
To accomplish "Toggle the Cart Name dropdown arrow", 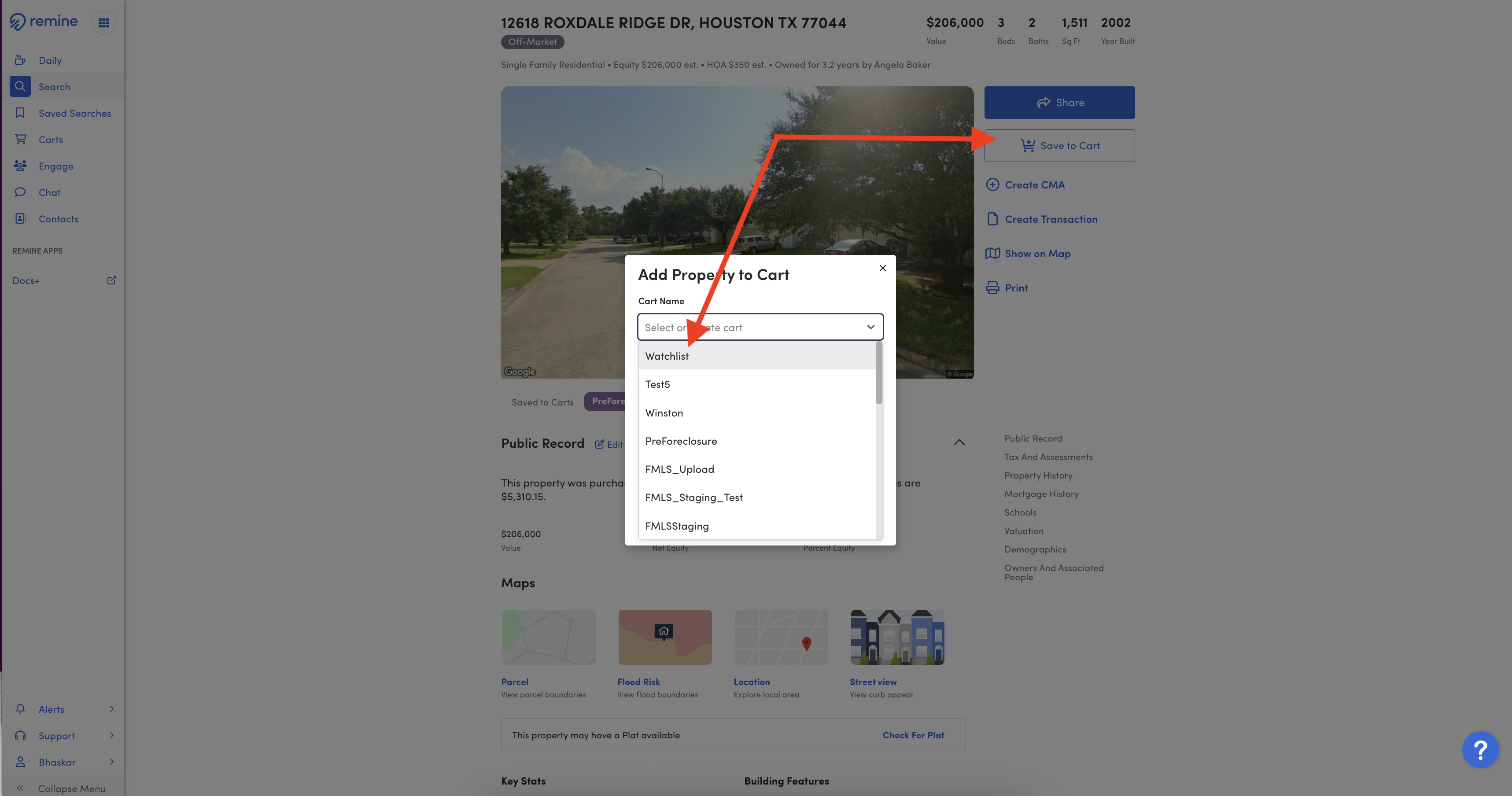I will (870, 327).
